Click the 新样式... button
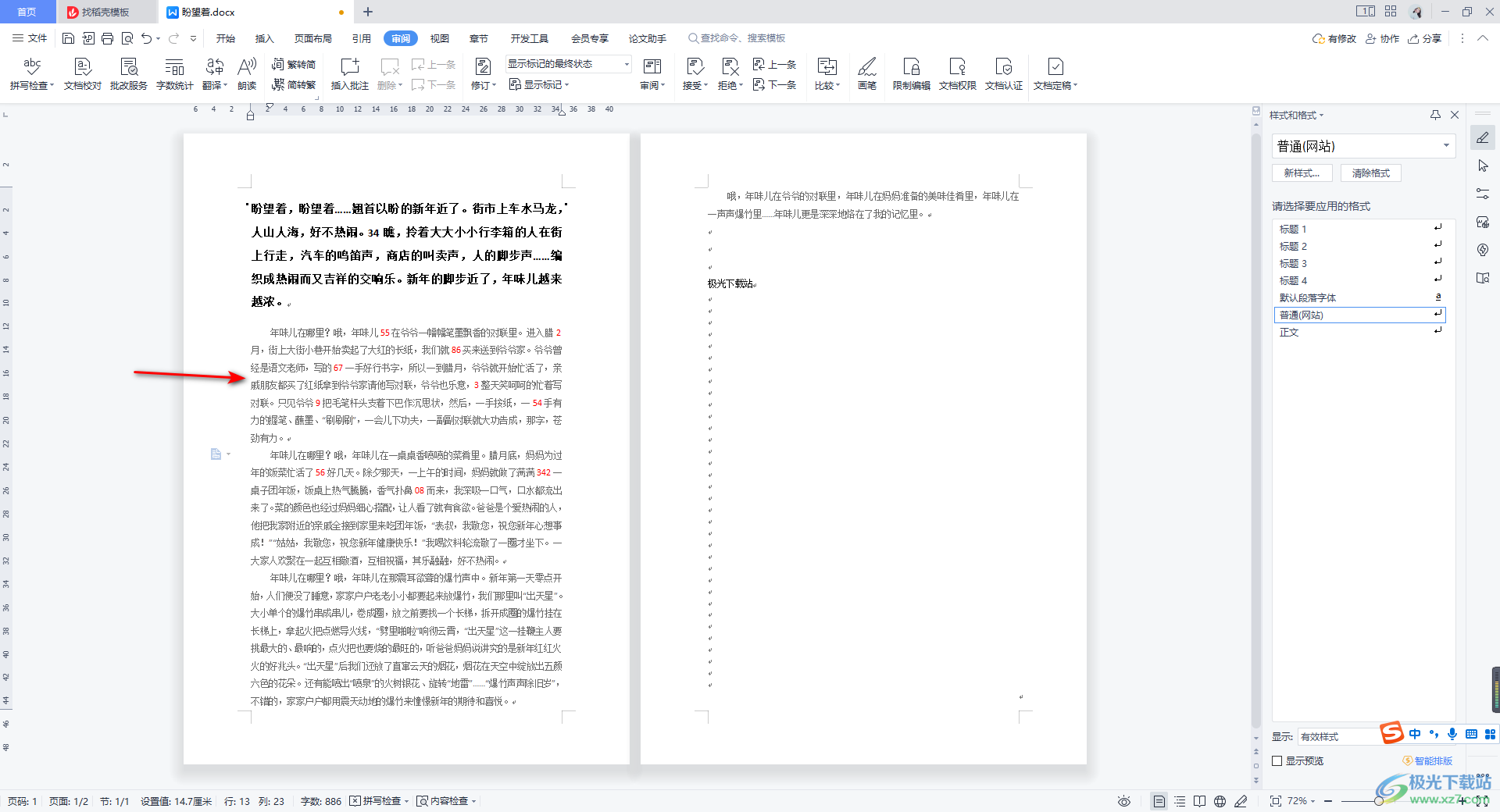Viewport: 1500px width, 812px height. [1302, 173]
